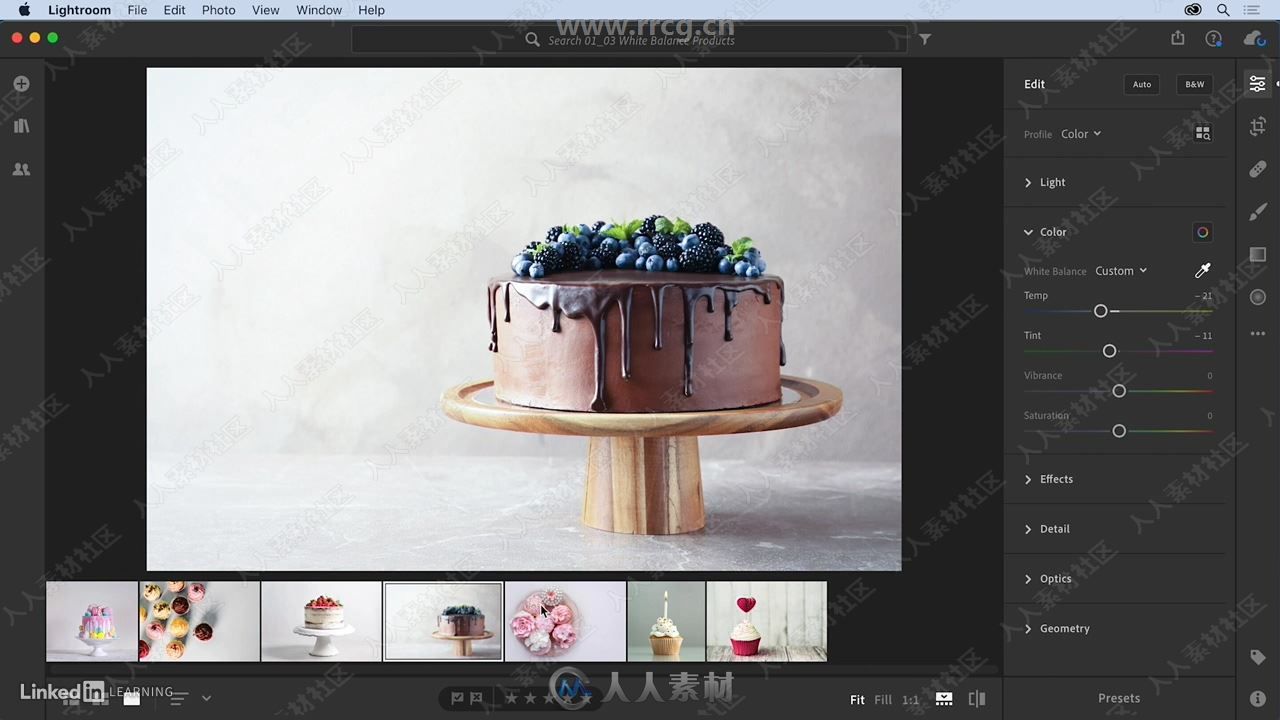Toggle the filmstrip visibility
Screen dimensions: 1280x720
pos(944,699)
